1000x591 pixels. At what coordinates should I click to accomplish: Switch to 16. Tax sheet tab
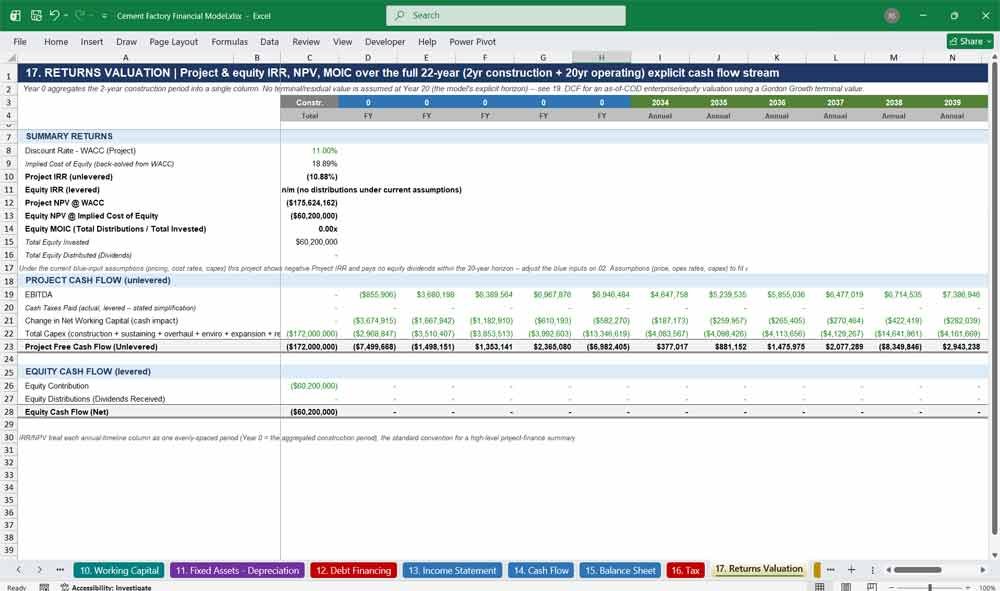[686, 571]
